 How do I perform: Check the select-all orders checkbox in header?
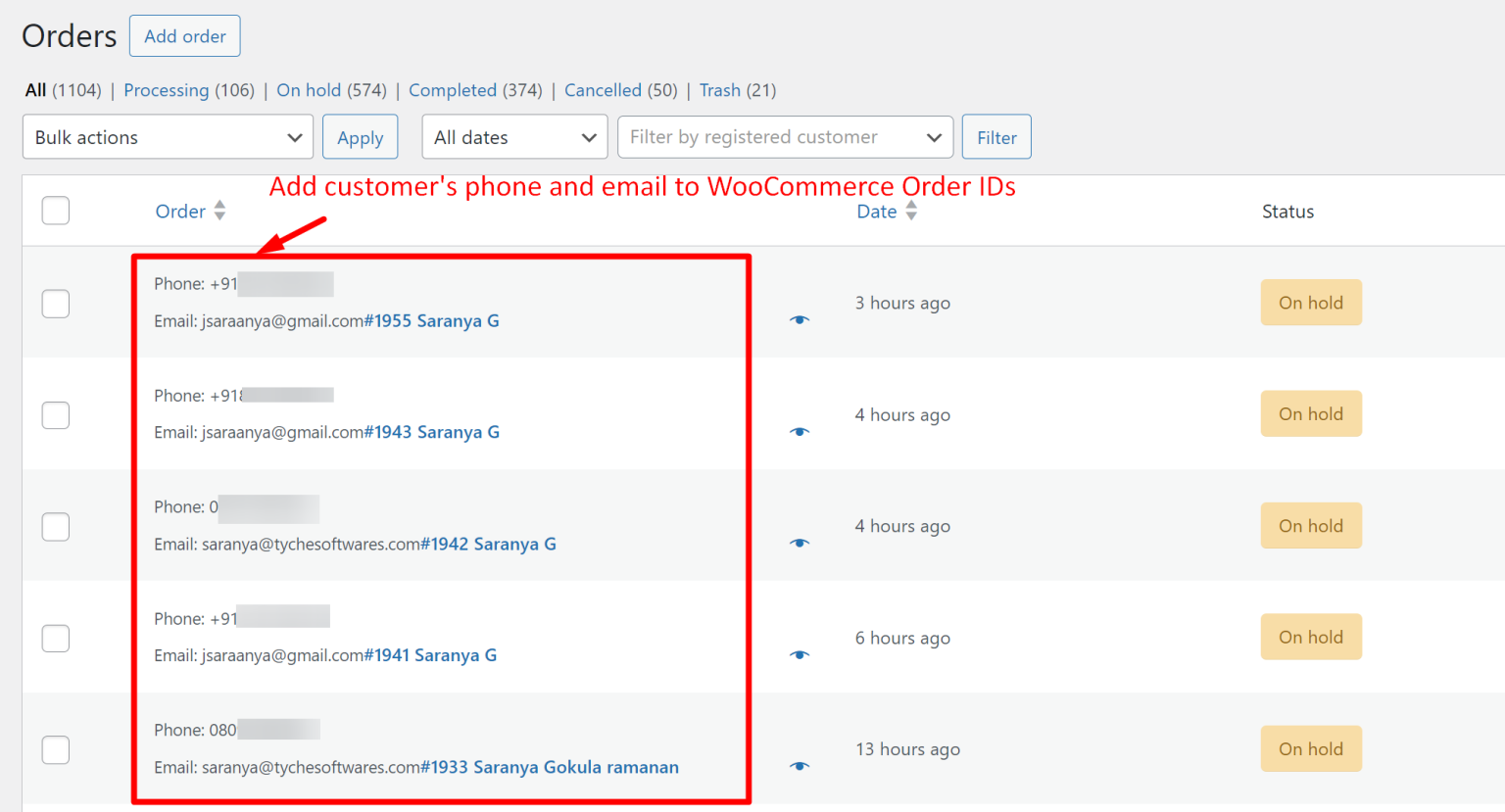(x=56, y=210)
